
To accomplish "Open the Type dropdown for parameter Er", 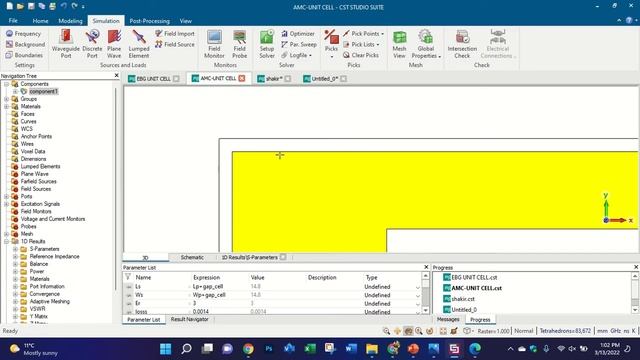I will pyautogui.click(x=417, y=304).
